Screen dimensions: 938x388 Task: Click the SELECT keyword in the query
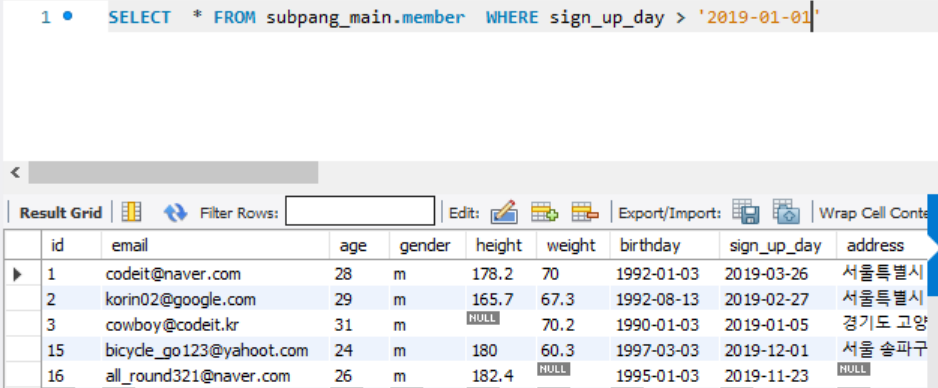(x=140, y=17)
